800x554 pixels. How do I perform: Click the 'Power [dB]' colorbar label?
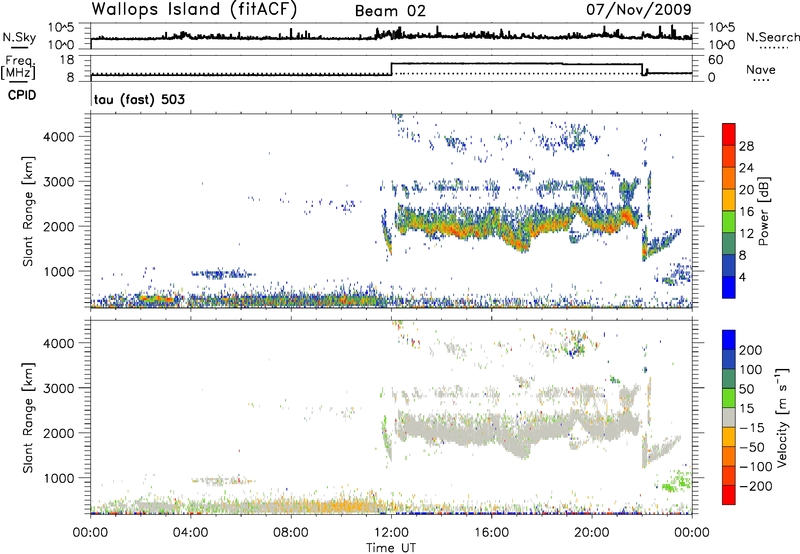point(763,211)
